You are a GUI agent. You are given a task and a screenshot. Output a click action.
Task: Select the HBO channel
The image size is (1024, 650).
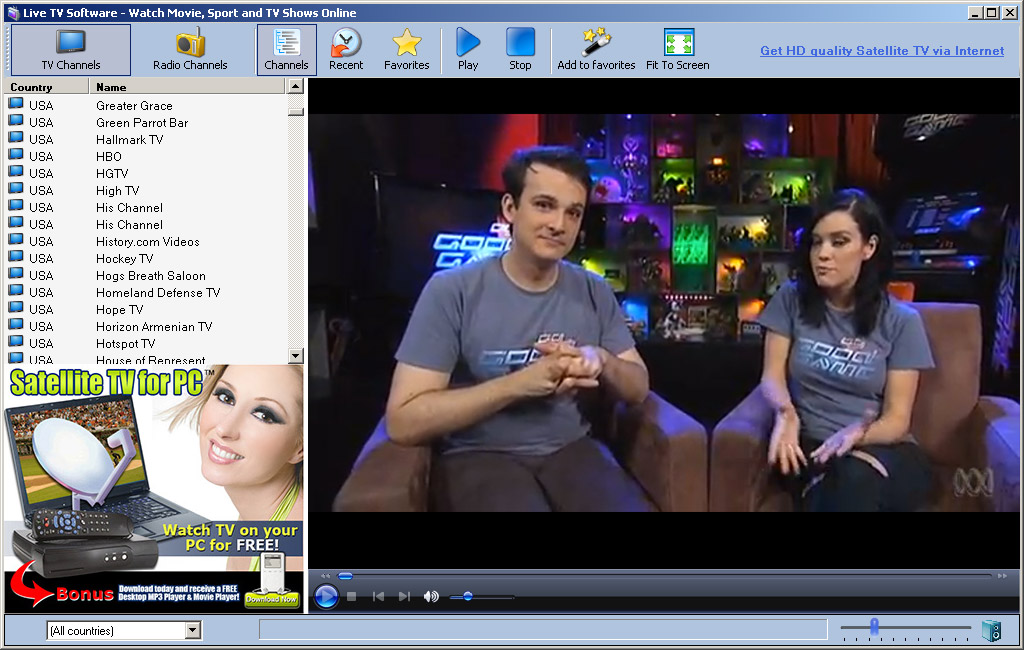108,157
